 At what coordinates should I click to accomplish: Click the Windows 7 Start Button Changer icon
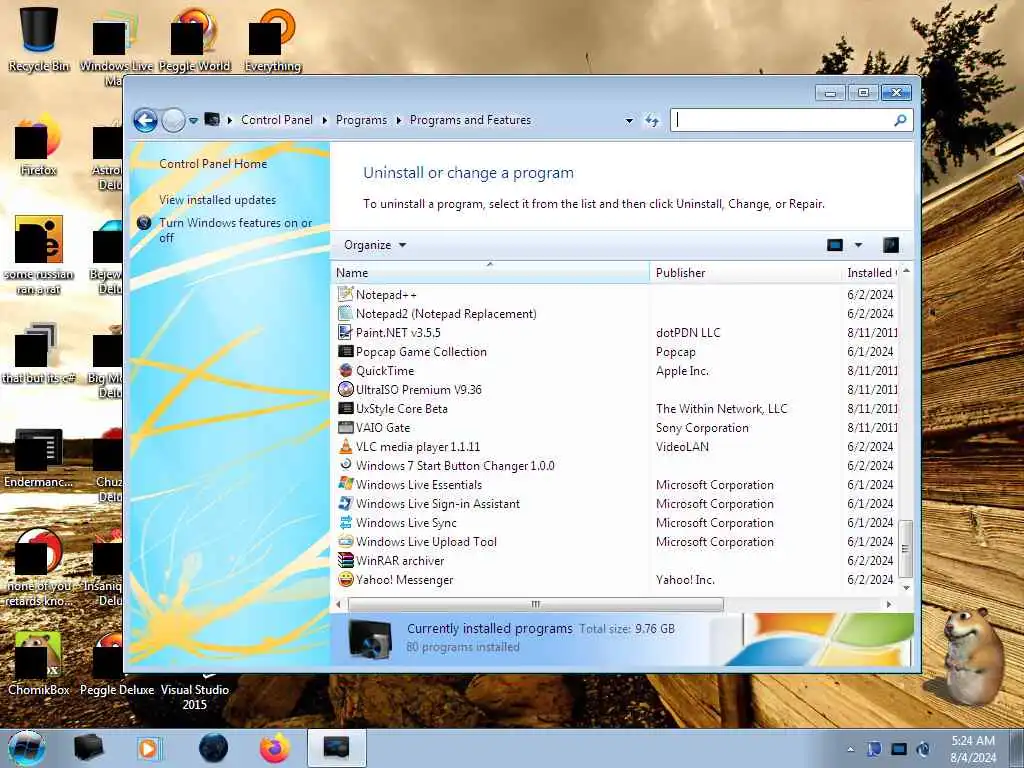coord(345,465)
